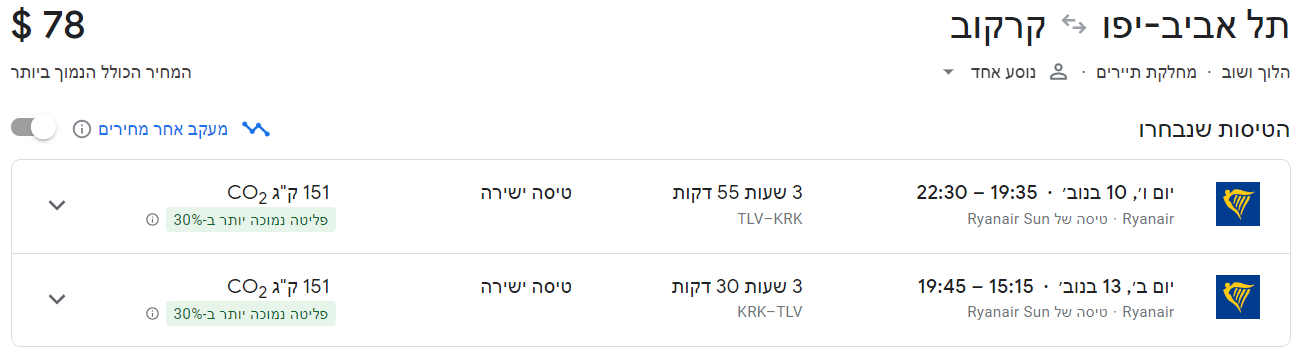Click Ryanair logo on 13 November flight
The width and height of the screenshot is (1314, 360).
pyautogui.click(x=1237, y=299)
